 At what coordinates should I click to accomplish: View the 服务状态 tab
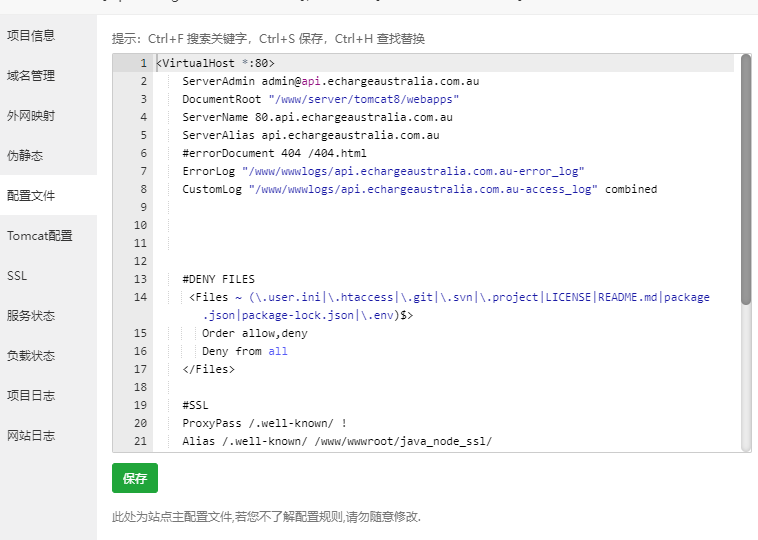click(x=31, y=316)
